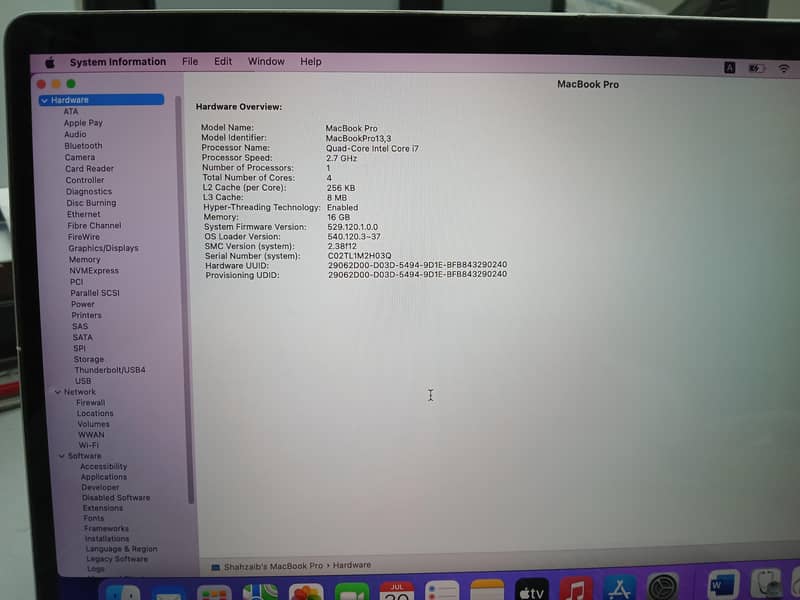This screenshot has width=800, height=600.
Task: Select Applications under Software
Action: (104, 477)
